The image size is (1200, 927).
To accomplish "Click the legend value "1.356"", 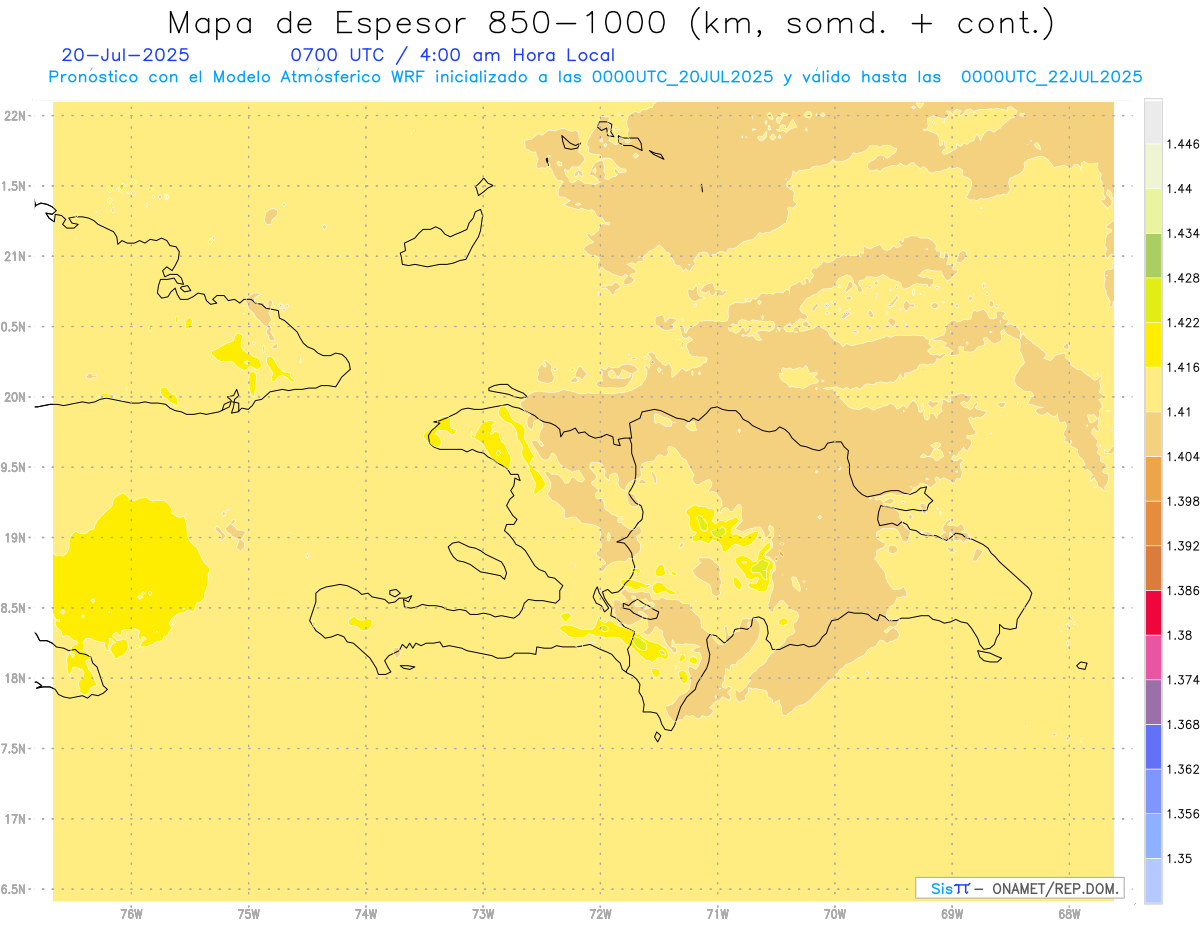I will pos(1185,814).
